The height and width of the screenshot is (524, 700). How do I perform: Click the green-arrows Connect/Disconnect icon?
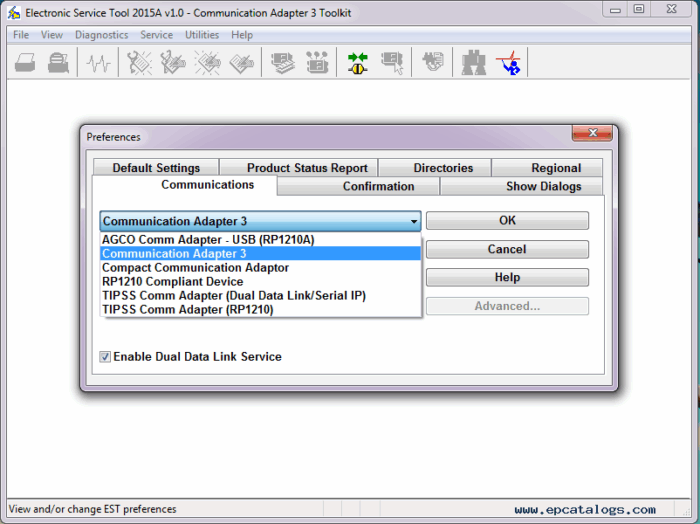click(x=358, y=62)
